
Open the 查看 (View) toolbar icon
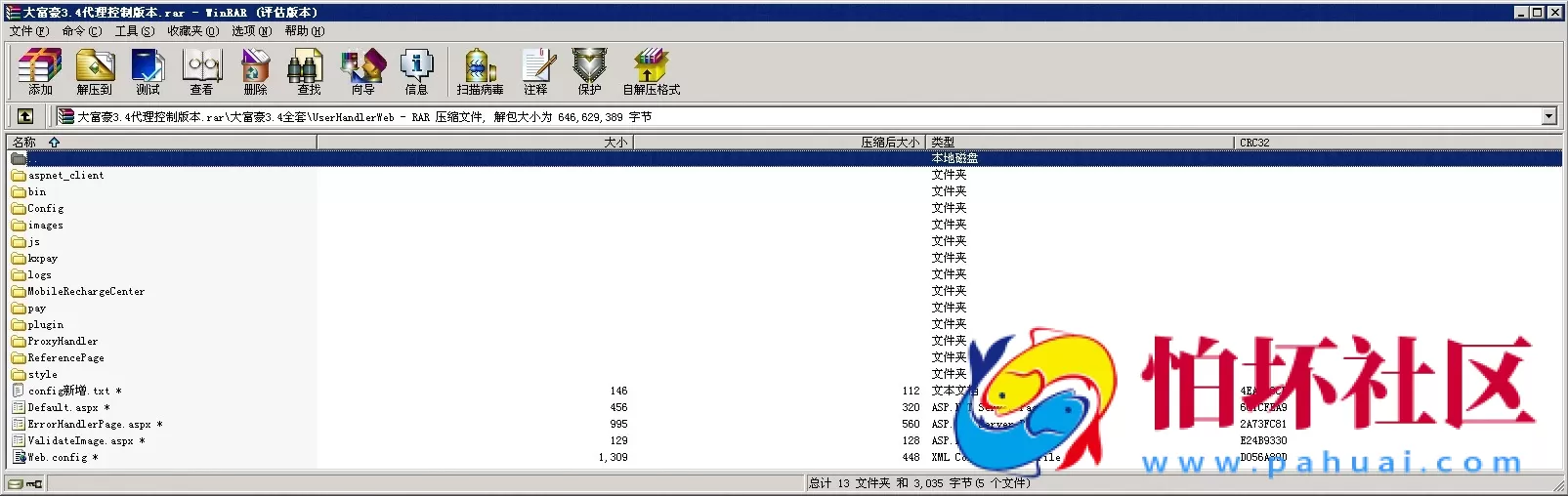point(201,71)
